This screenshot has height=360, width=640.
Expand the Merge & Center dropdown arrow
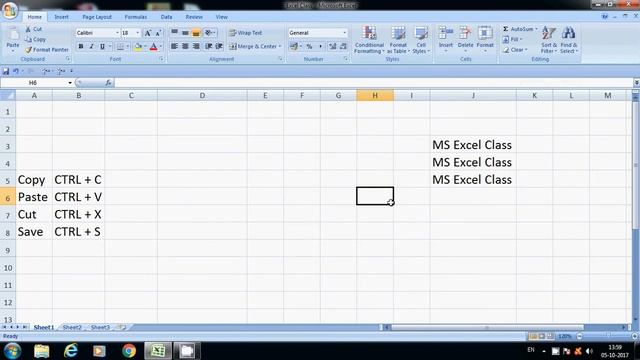pos(280,47)
